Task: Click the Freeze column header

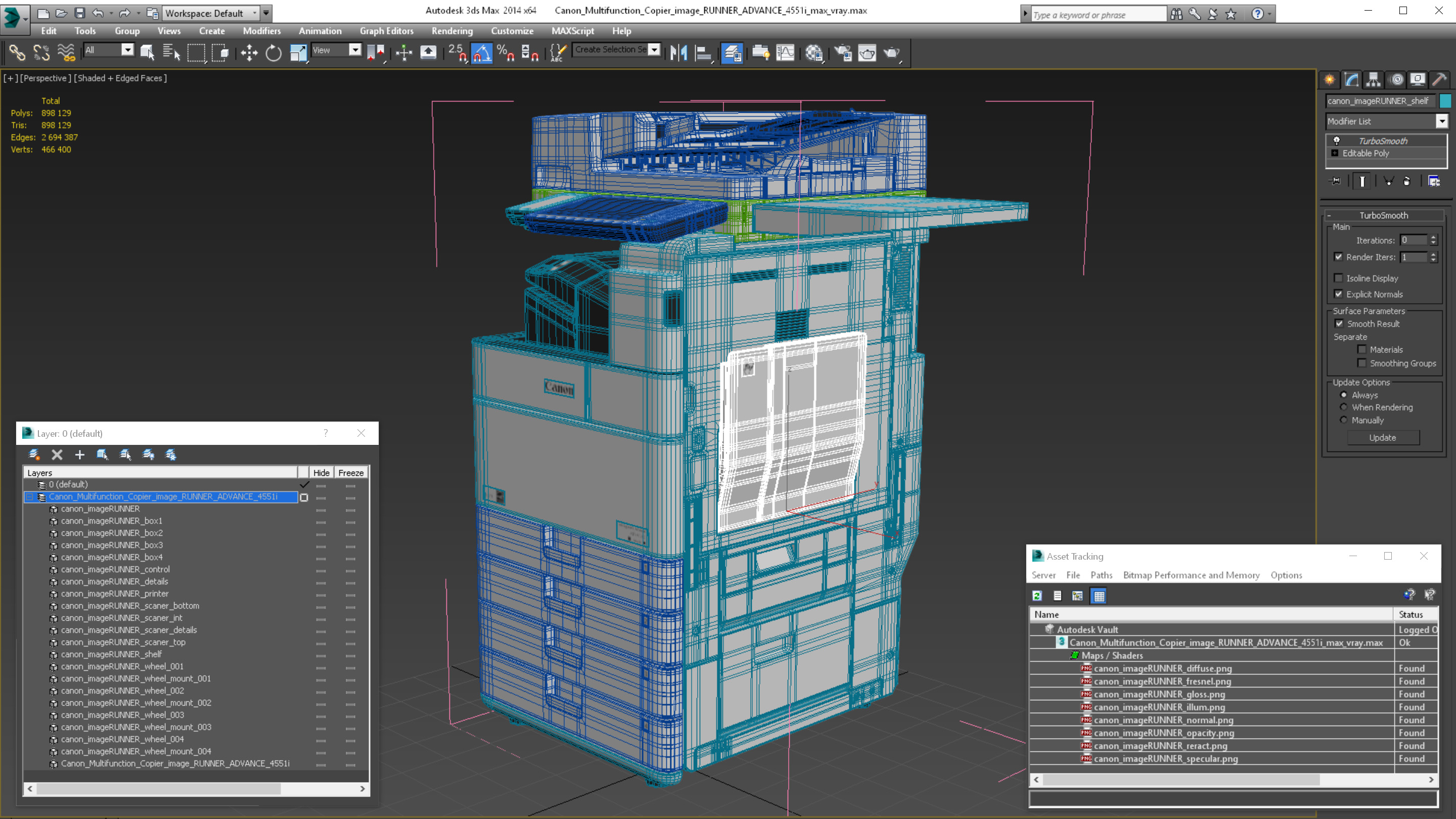Action: coord(350,473)
